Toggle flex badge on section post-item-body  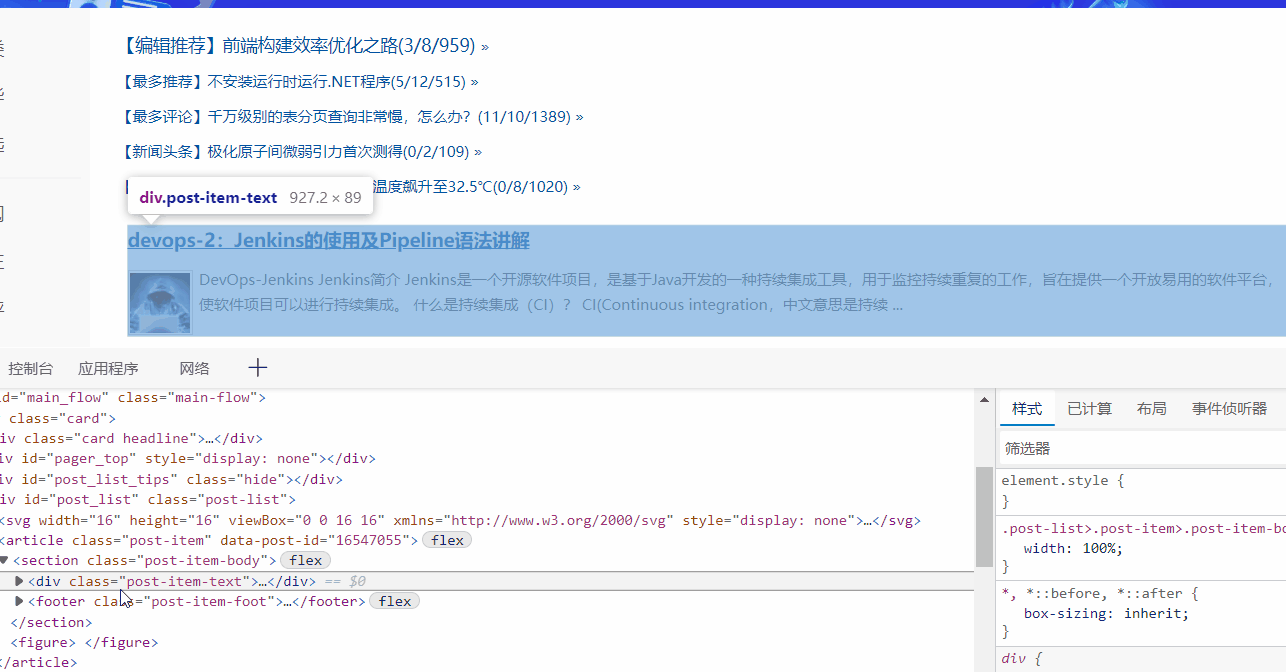(x=305, y=560)
